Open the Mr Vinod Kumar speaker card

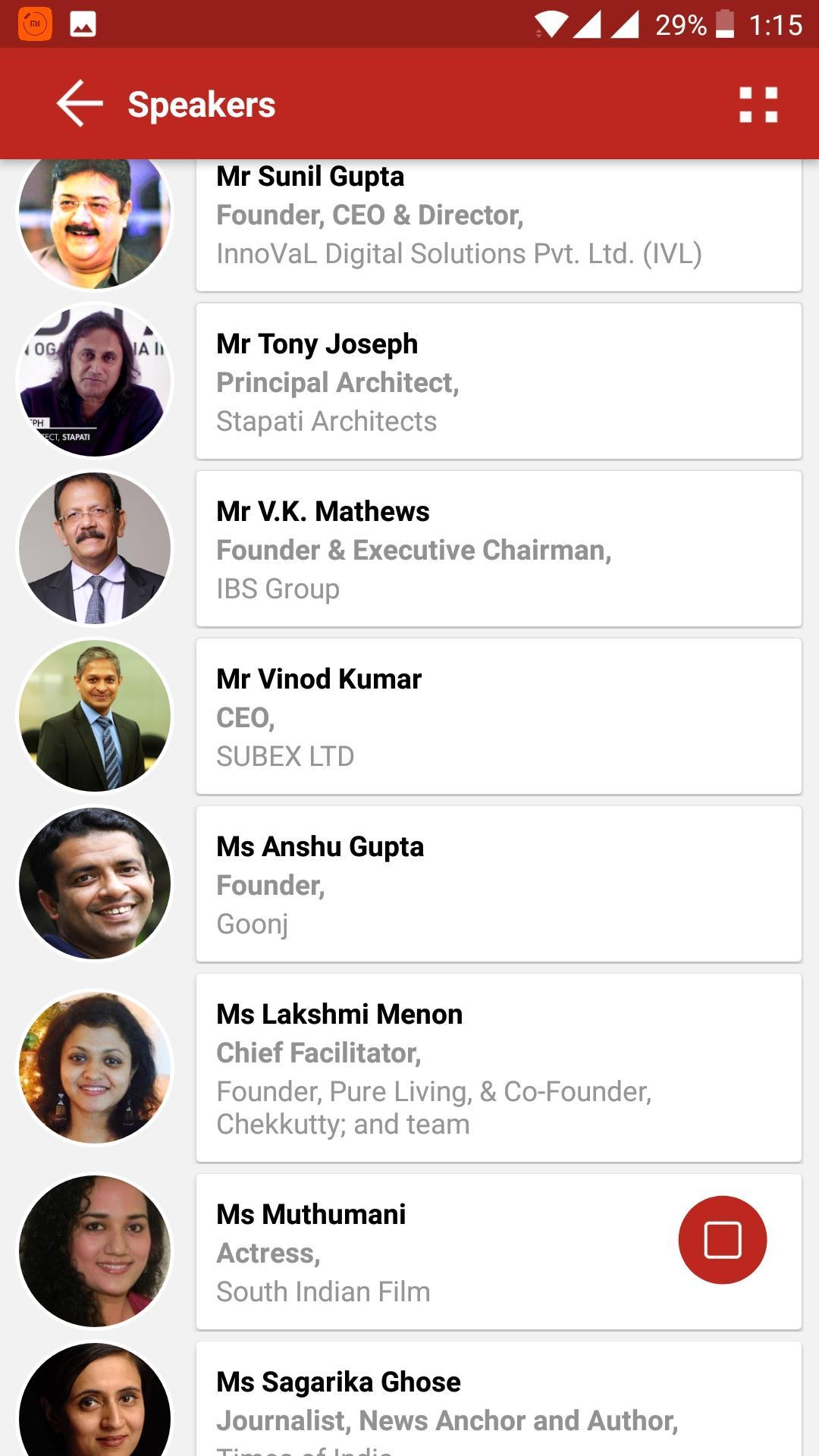(x=499, y=717)
